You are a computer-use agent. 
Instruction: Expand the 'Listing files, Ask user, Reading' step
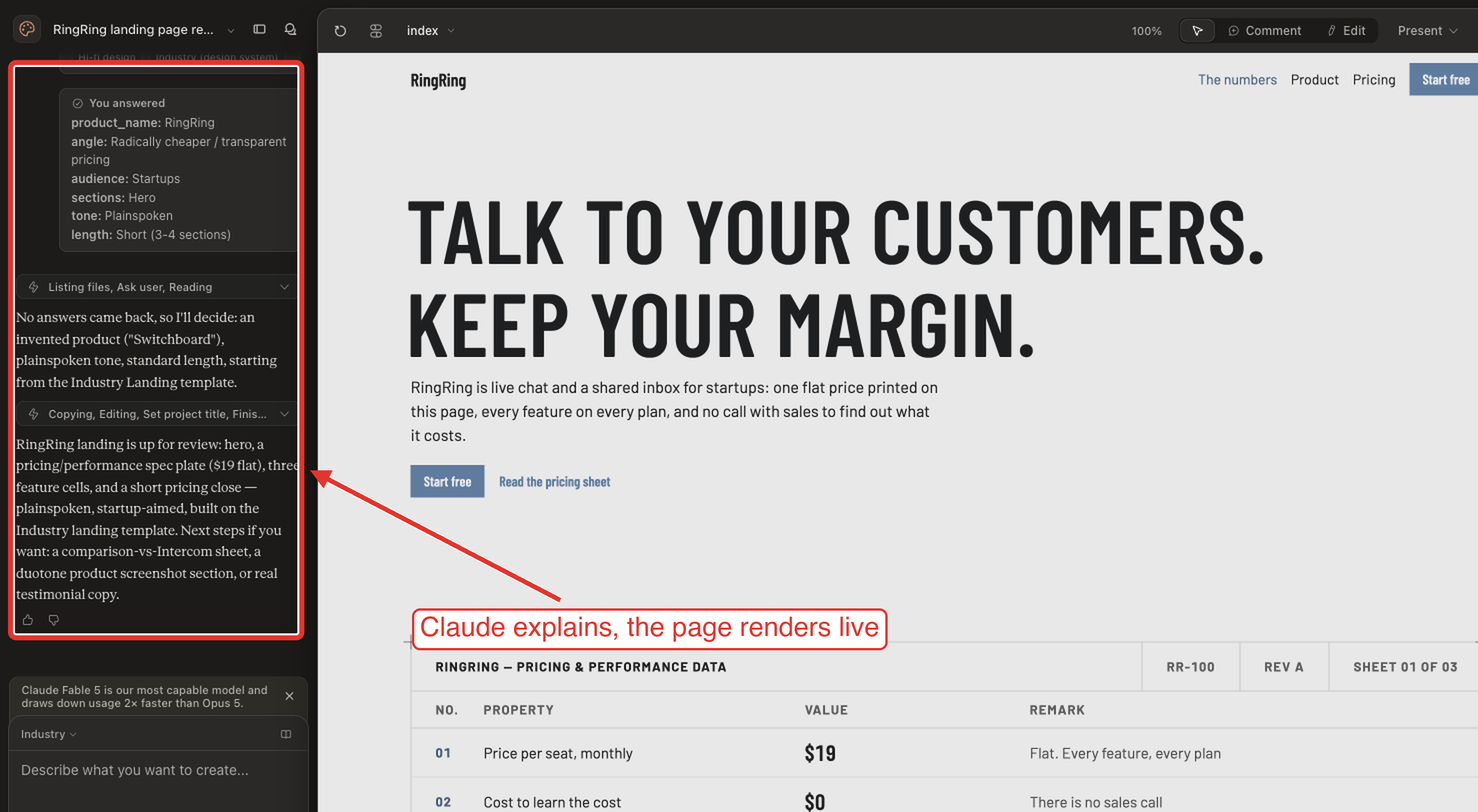tap(158, 287)
